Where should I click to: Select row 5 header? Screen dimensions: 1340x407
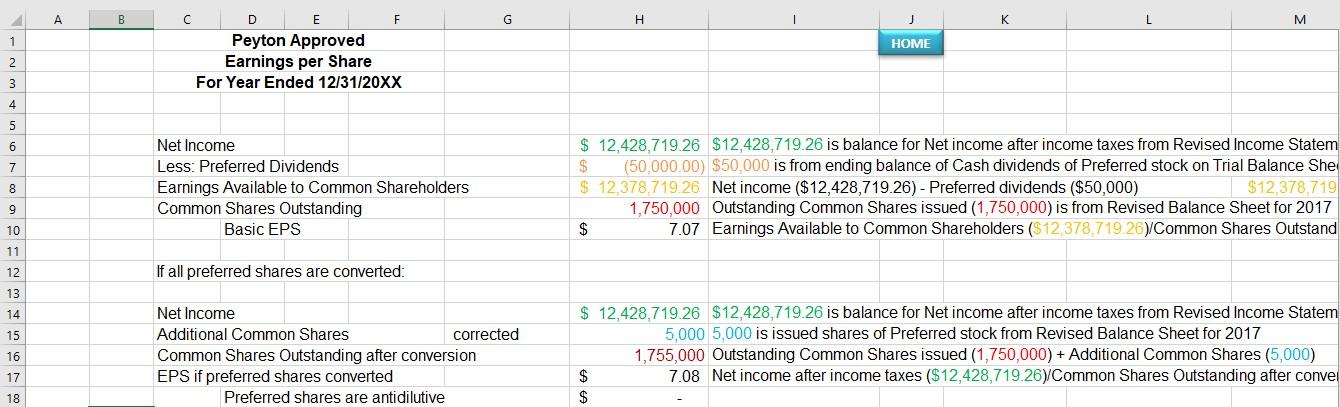tap(12, 125)
